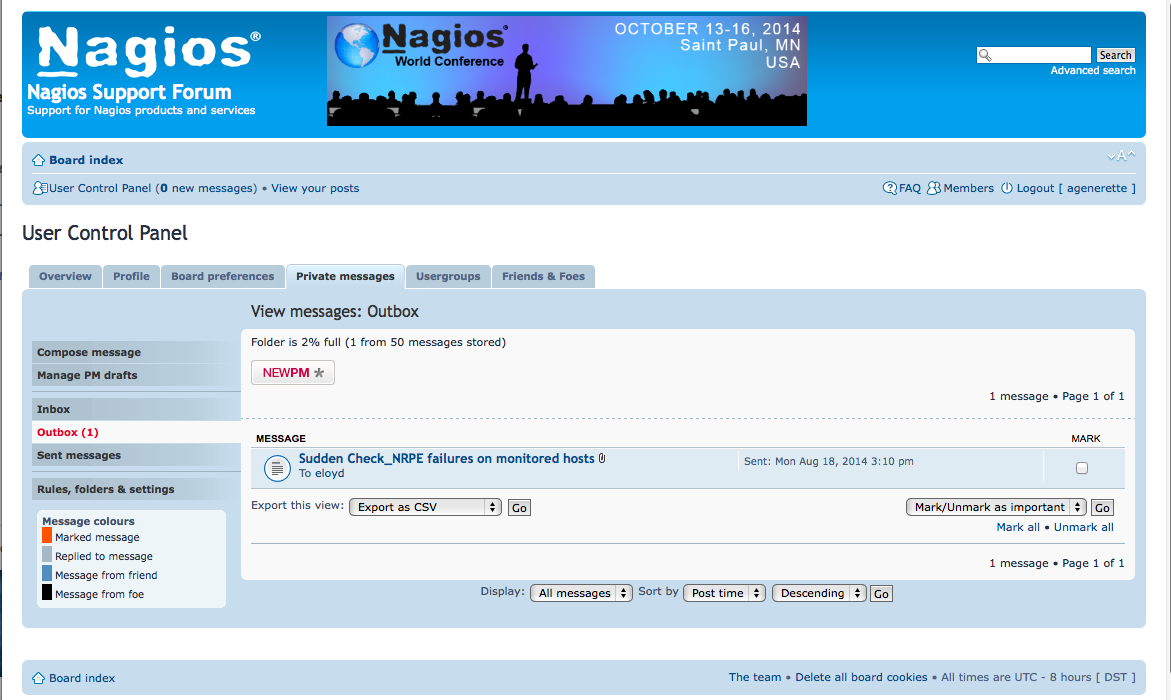The image size is (1171, 700).
Task: Click the orange Marked message colour swatch
Action: point(47,537)
